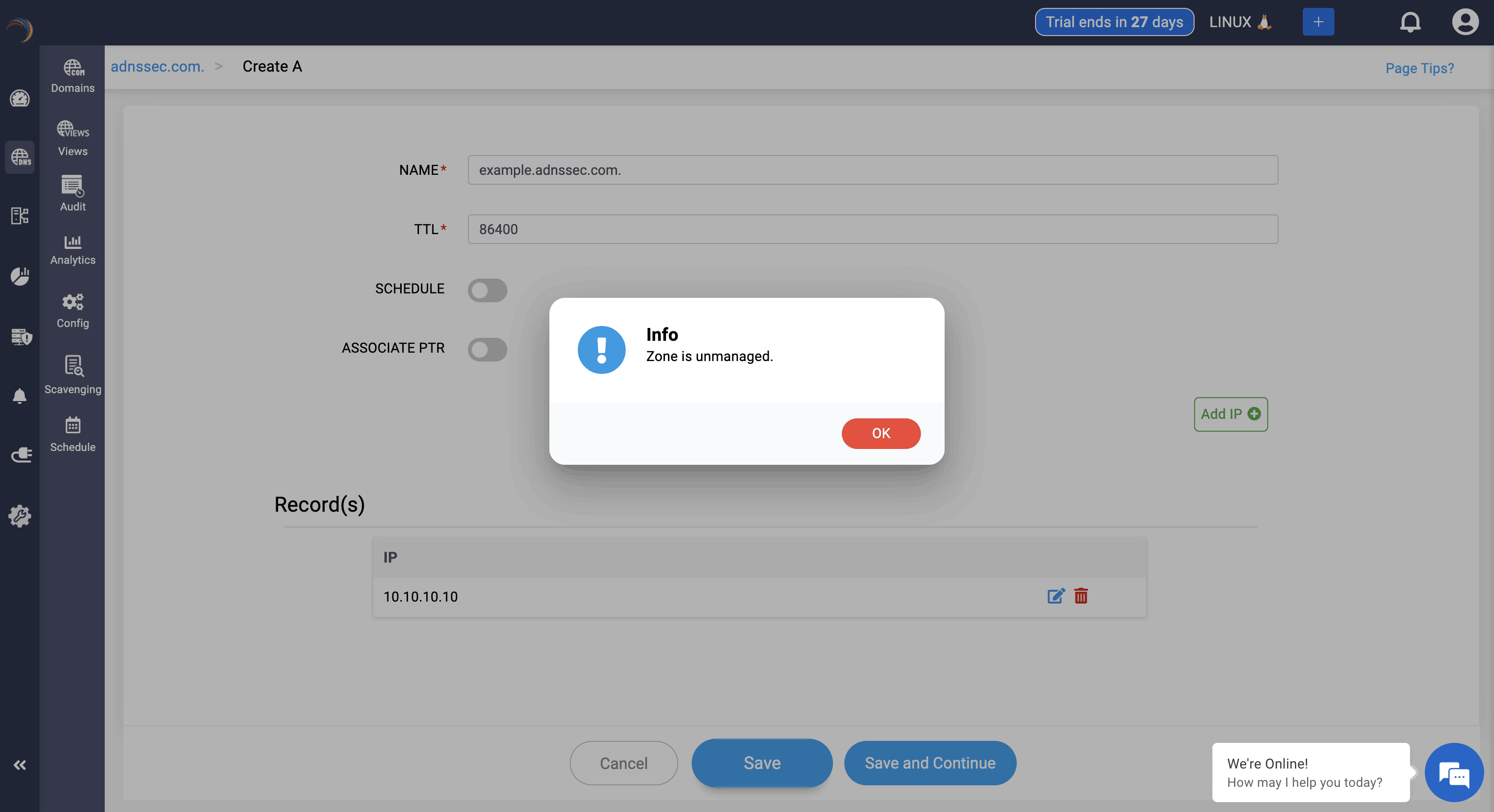The height and width of the screenshot is (812, 1494).
Task: Open the Scavenging section
Action: [x=73, y=375]
